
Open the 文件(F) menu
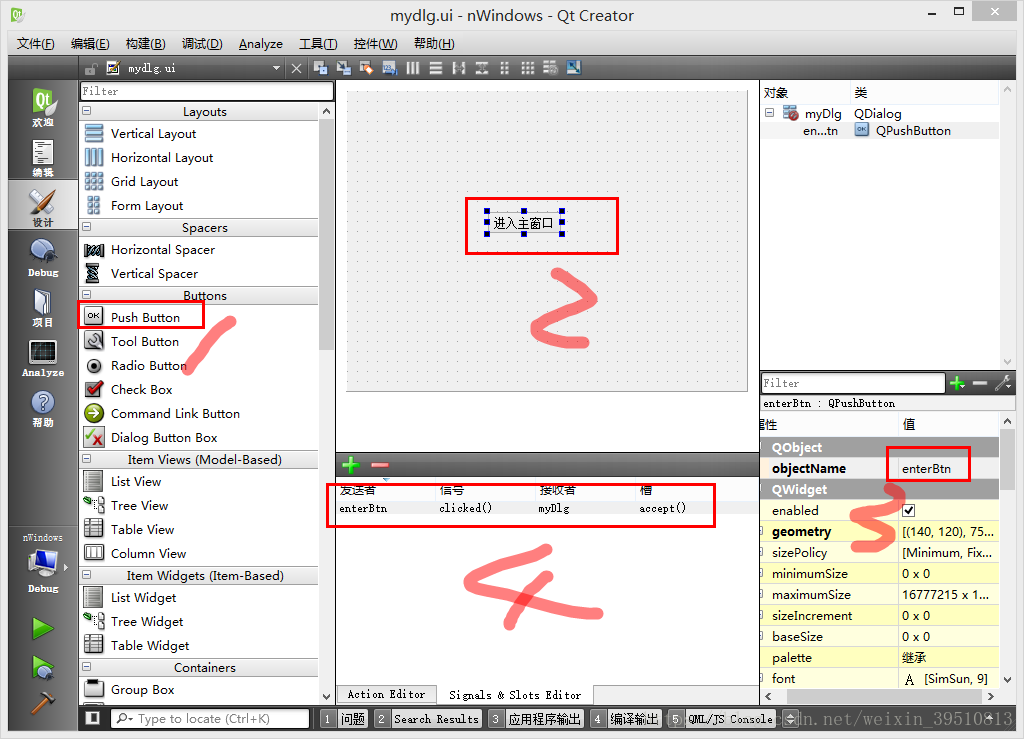(35, 44)
